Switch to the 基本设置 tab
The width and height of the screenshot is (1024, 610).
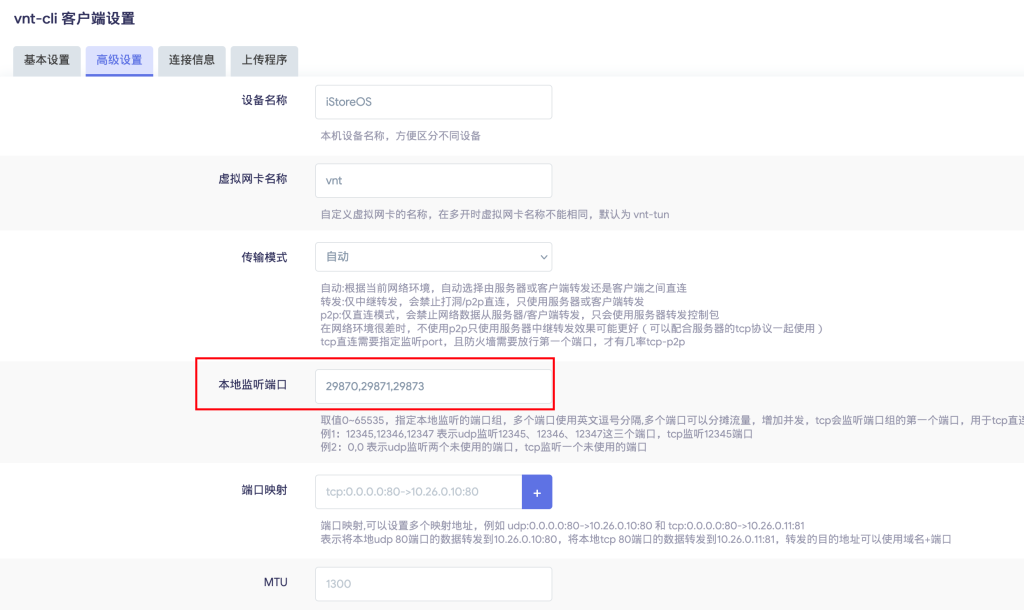47,60
